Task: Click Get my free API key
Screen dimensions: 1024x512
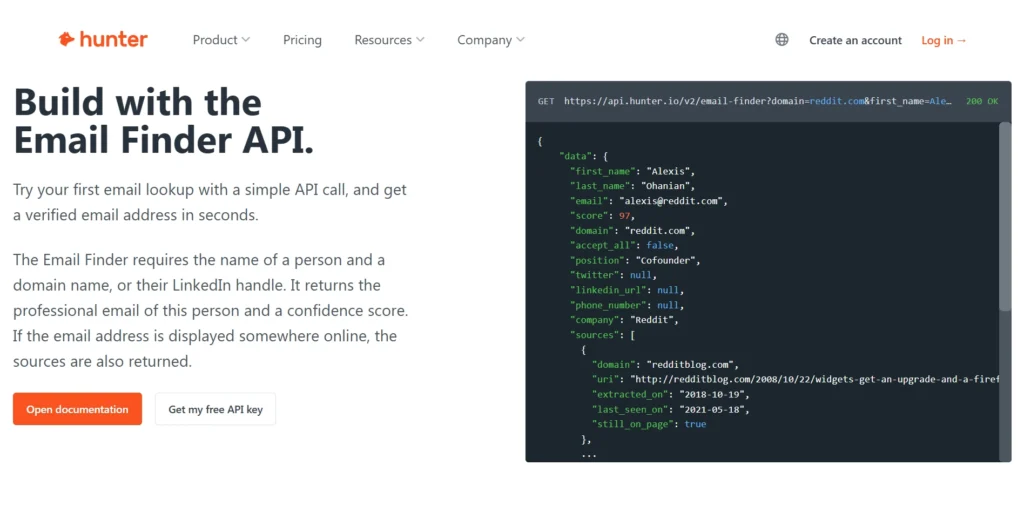Action: tap(216, 409)
